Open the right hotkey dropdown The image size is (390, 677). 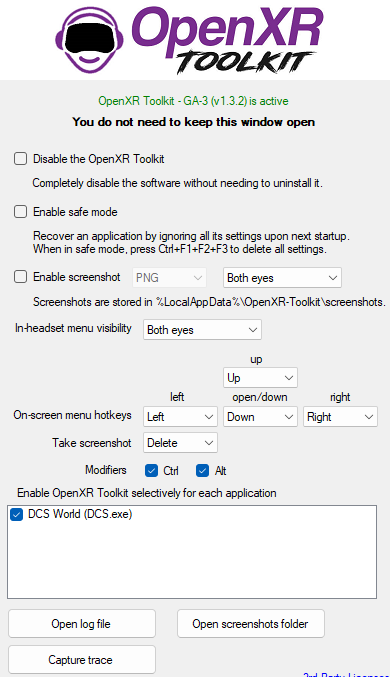340,417
